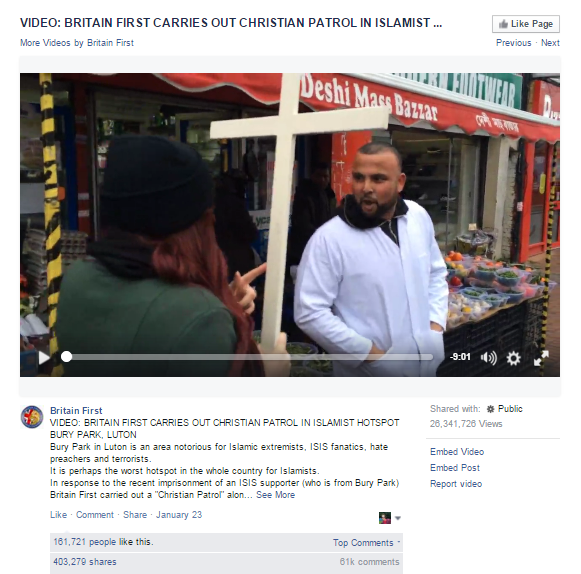Click the Like Page button

(525, 24)
